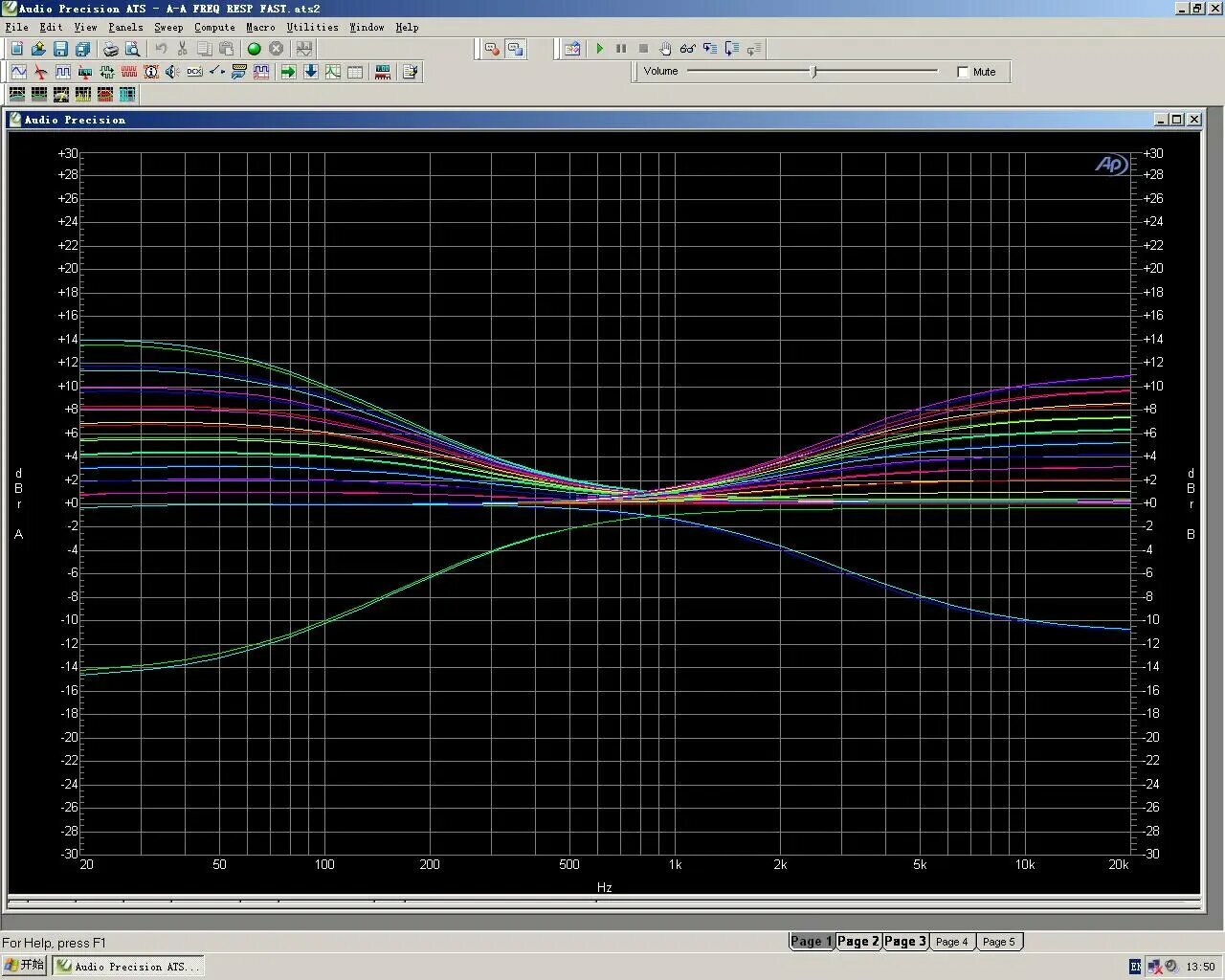Switch to Page 5 tab
The image size is (1225, 980).
(x=998, y=942)
